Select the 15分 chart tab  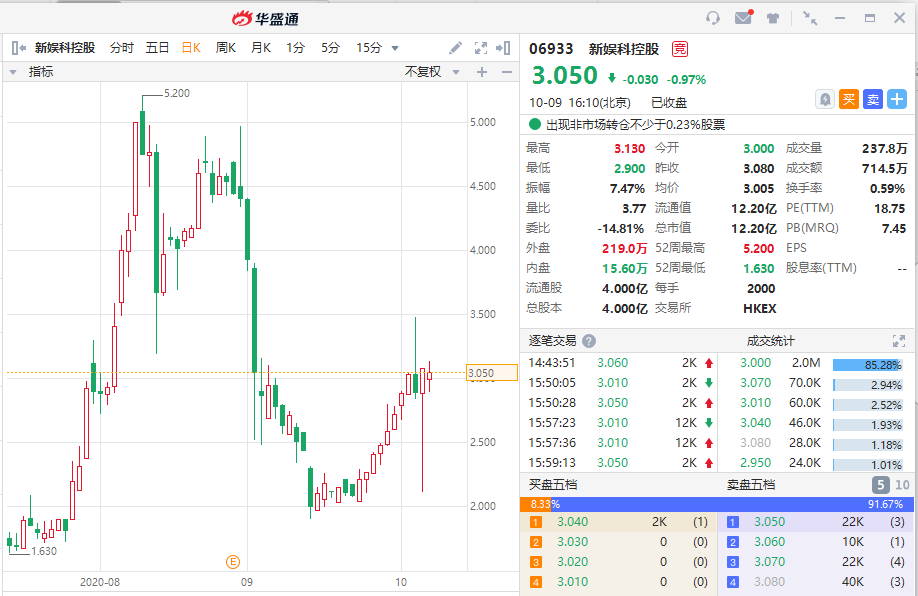point(369,48)
